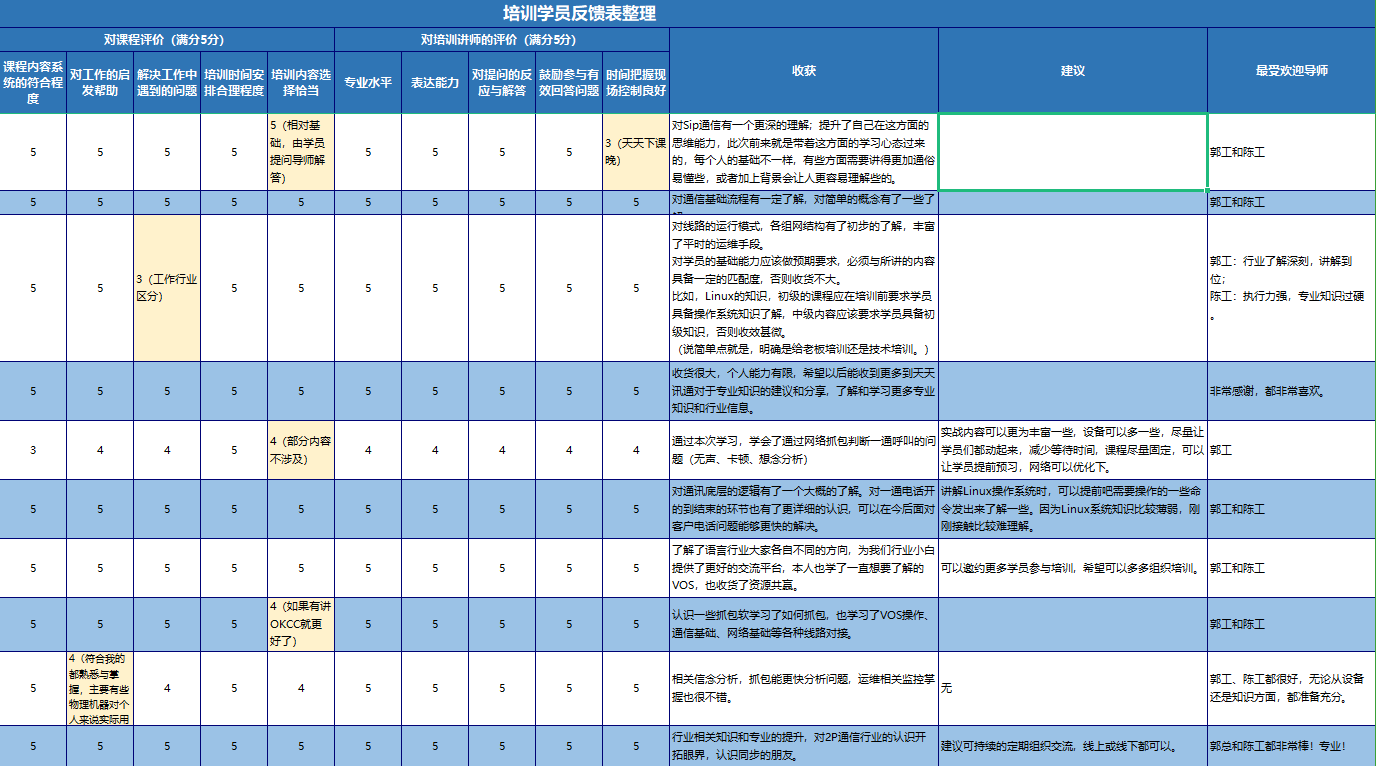Select the 建议 cell containing 无
This screenshot has height=766, width=1376.
pyautogui.click(x=1072, y=688)
